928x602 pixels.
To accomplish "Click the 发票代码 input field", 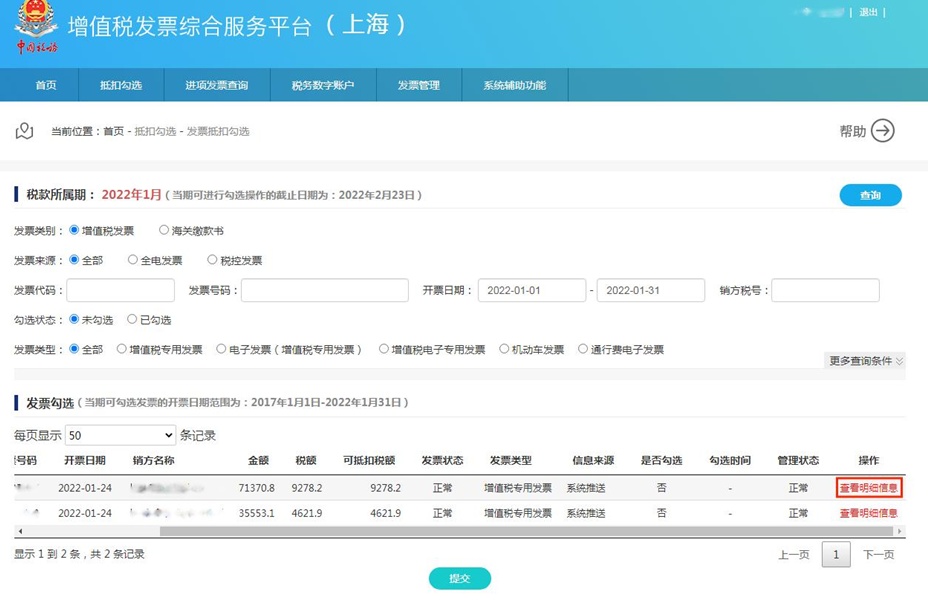I will tap(121, 290).
